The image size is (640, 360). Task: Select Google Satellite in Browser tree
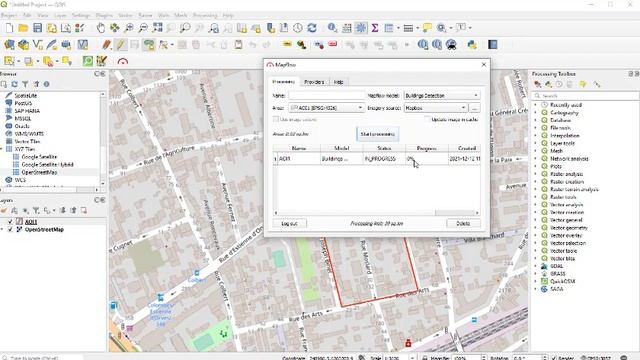[39, 157]
